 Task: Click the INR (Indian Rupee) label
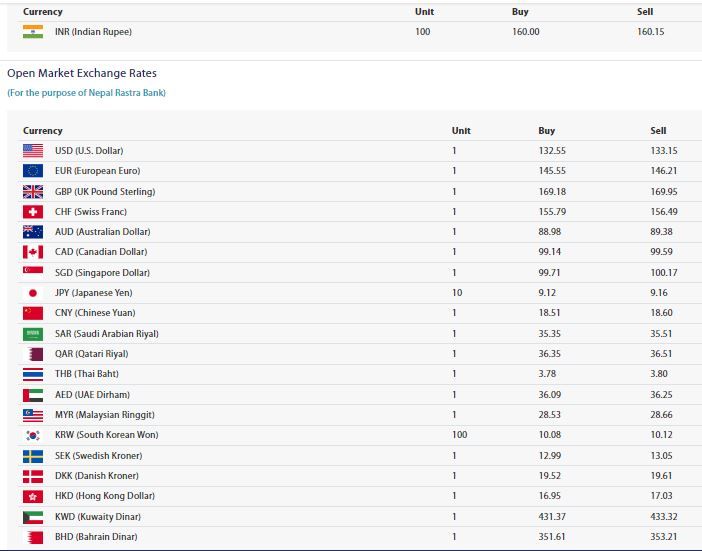click(93, 32)
